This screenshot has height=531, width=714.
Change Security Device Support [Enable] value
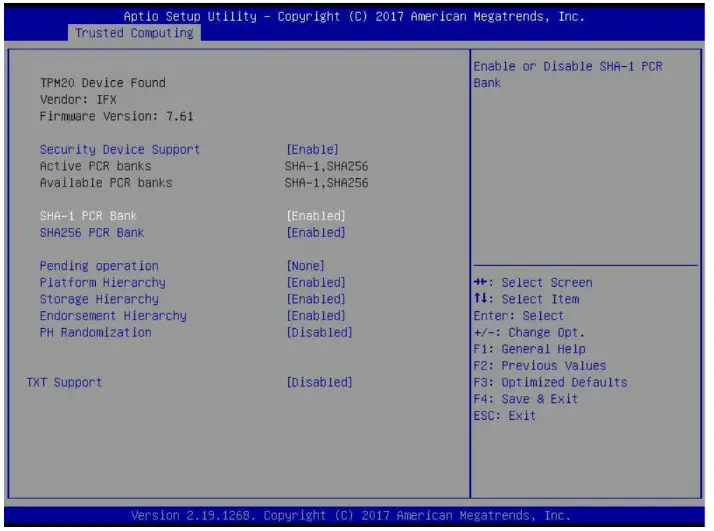point(312,149)
